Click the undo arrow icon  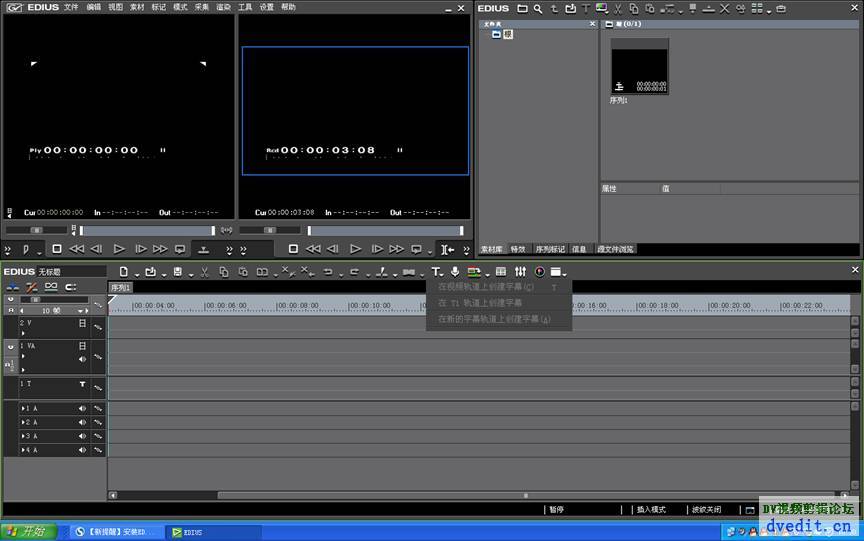(328, 272)
